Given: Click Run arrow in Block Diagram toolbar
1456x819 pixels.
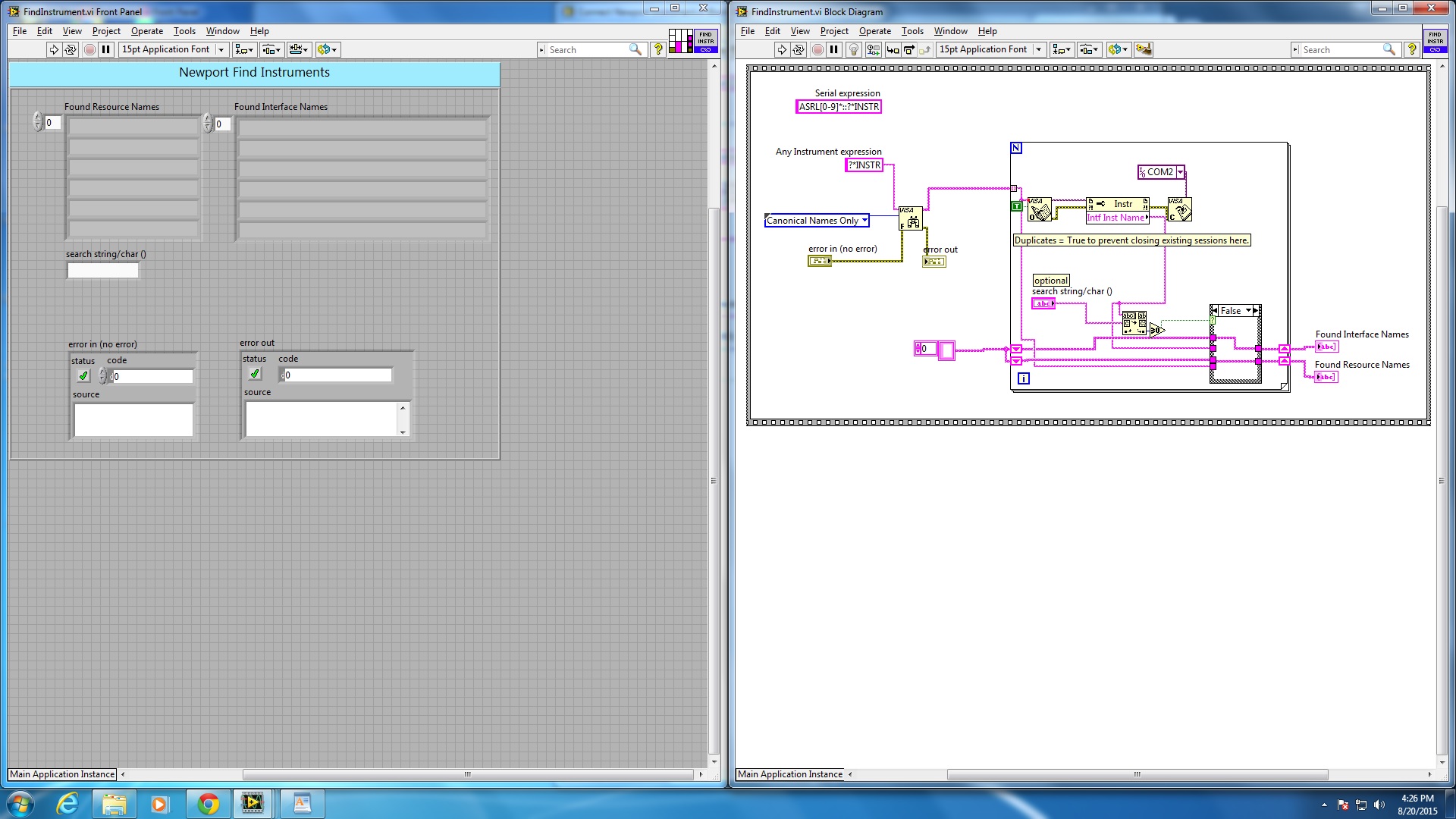Looking at the screenshot, I should click(x=781, y=49).
